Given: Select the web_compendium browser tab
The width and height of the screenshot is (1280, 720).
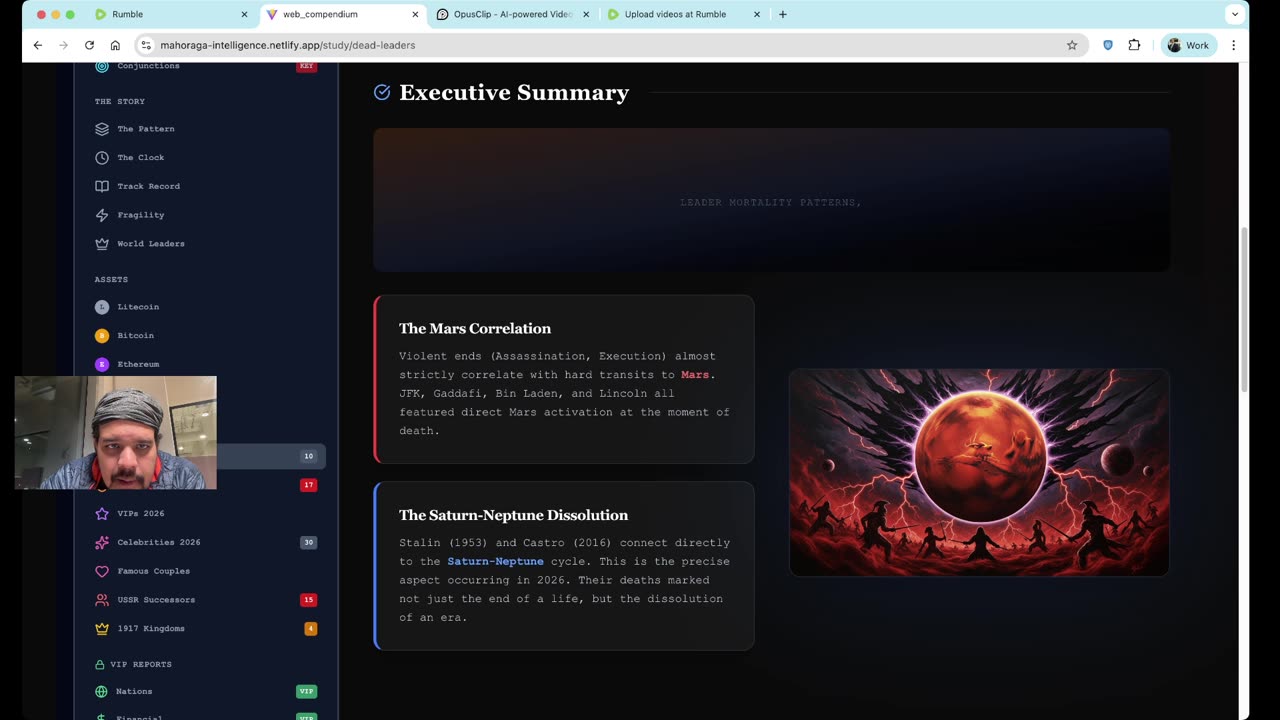Looking at the screenshot, I should click(x=342, y=15).
